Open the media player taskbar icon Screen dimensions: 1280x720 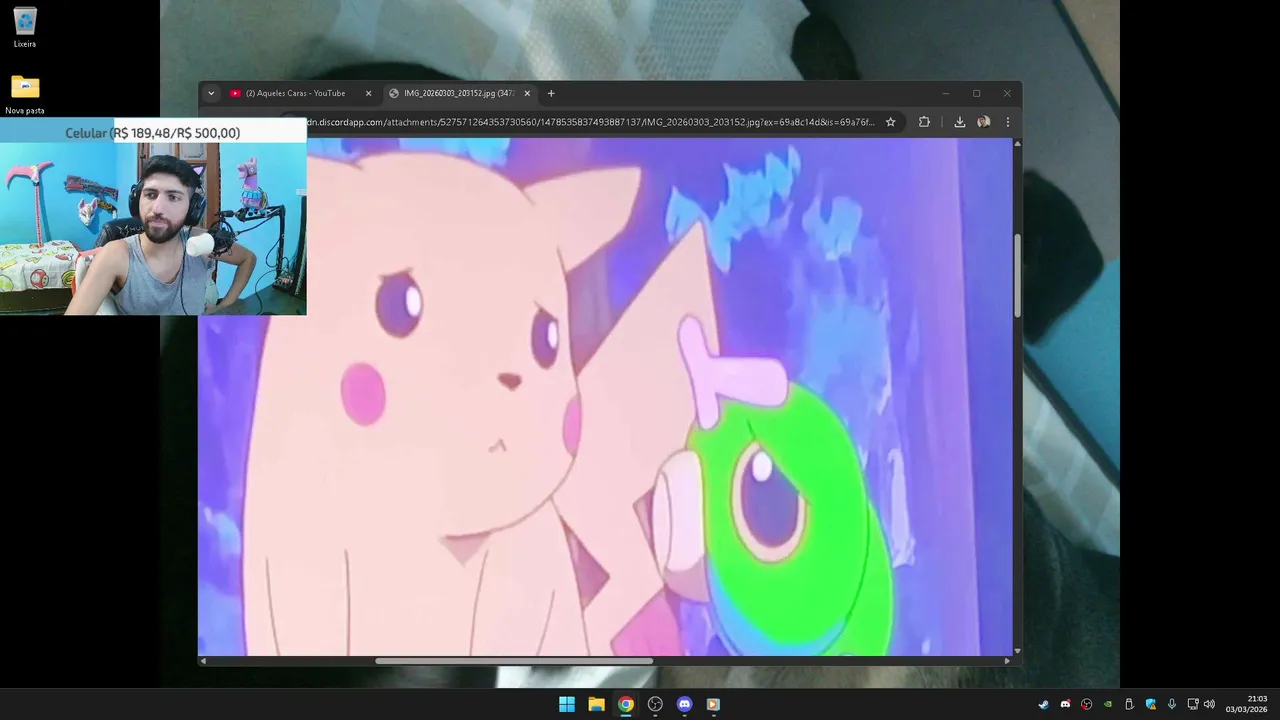(x=713, y=704)
